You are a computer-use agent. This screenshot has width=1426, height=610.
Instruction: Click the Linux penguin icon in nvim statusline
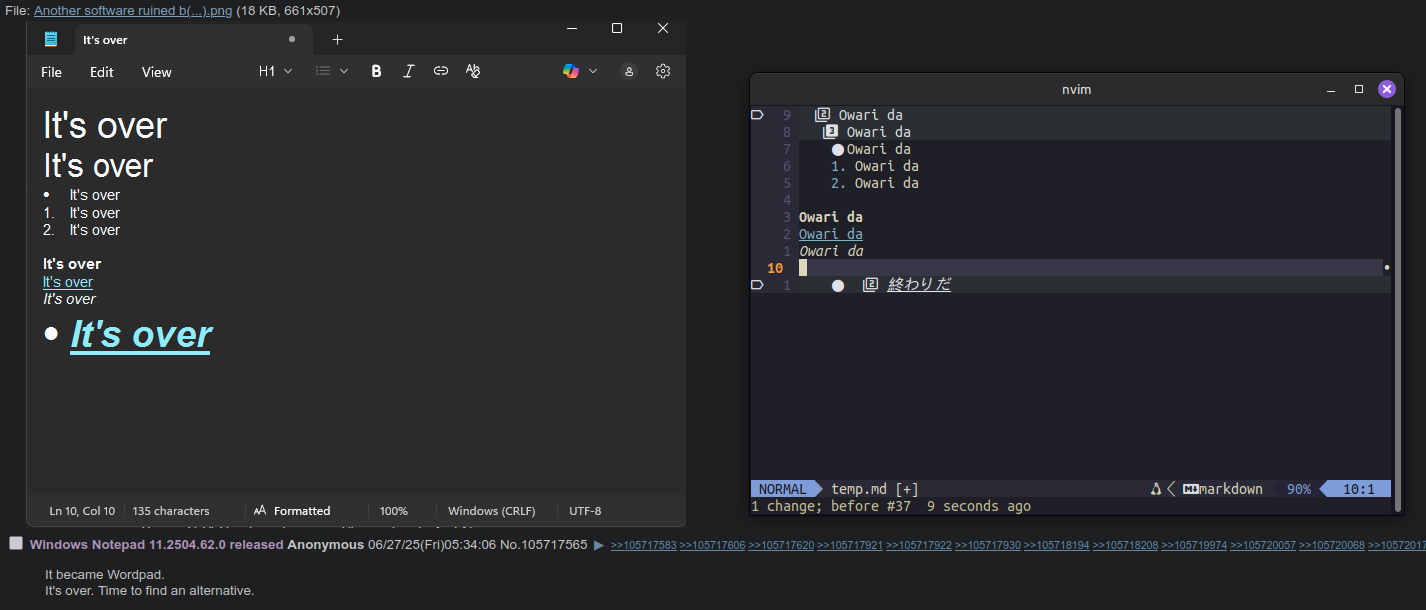pos(1156,489)
